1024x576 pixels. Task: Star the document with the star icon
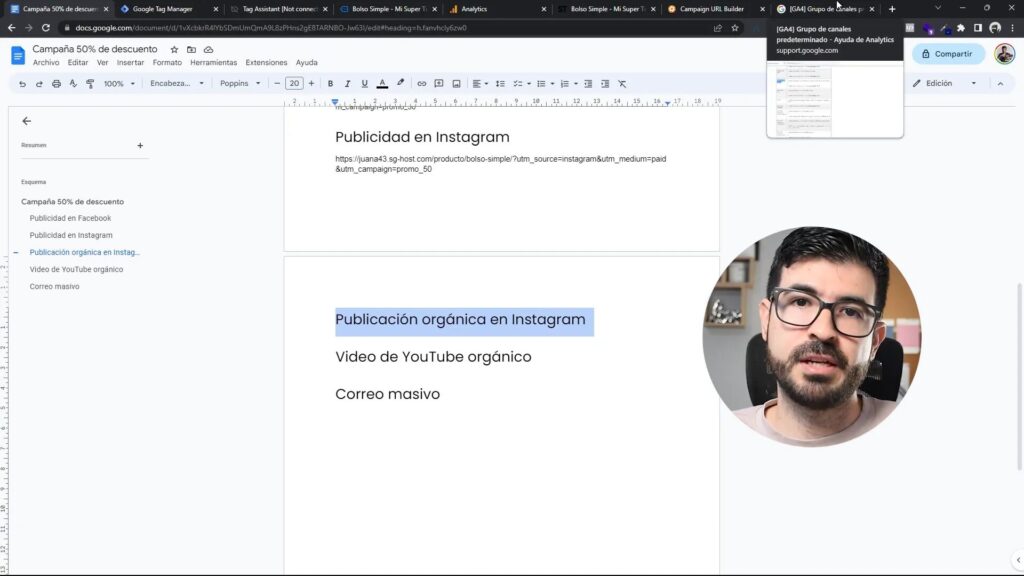tap(174, 50)
